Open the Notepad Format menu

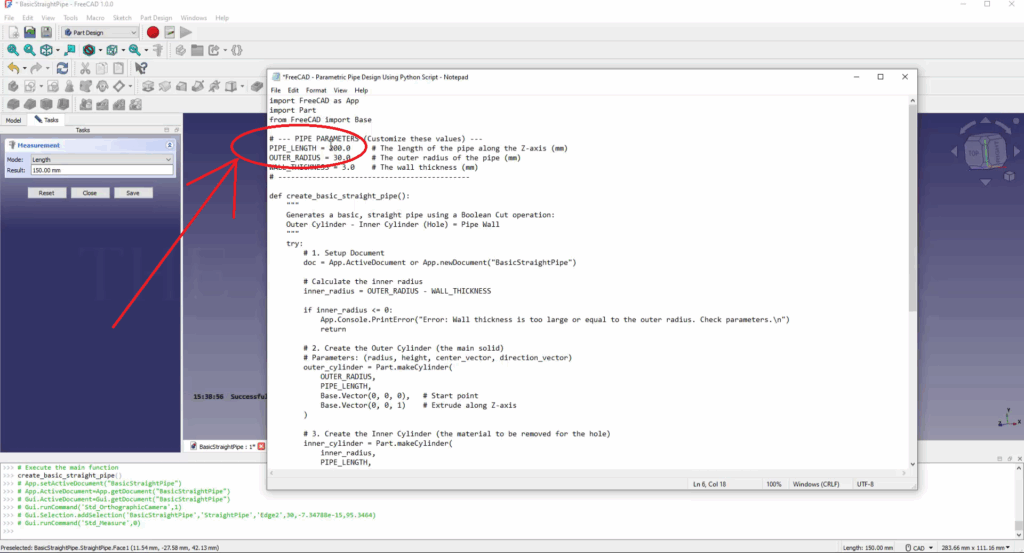click(316, 90)
